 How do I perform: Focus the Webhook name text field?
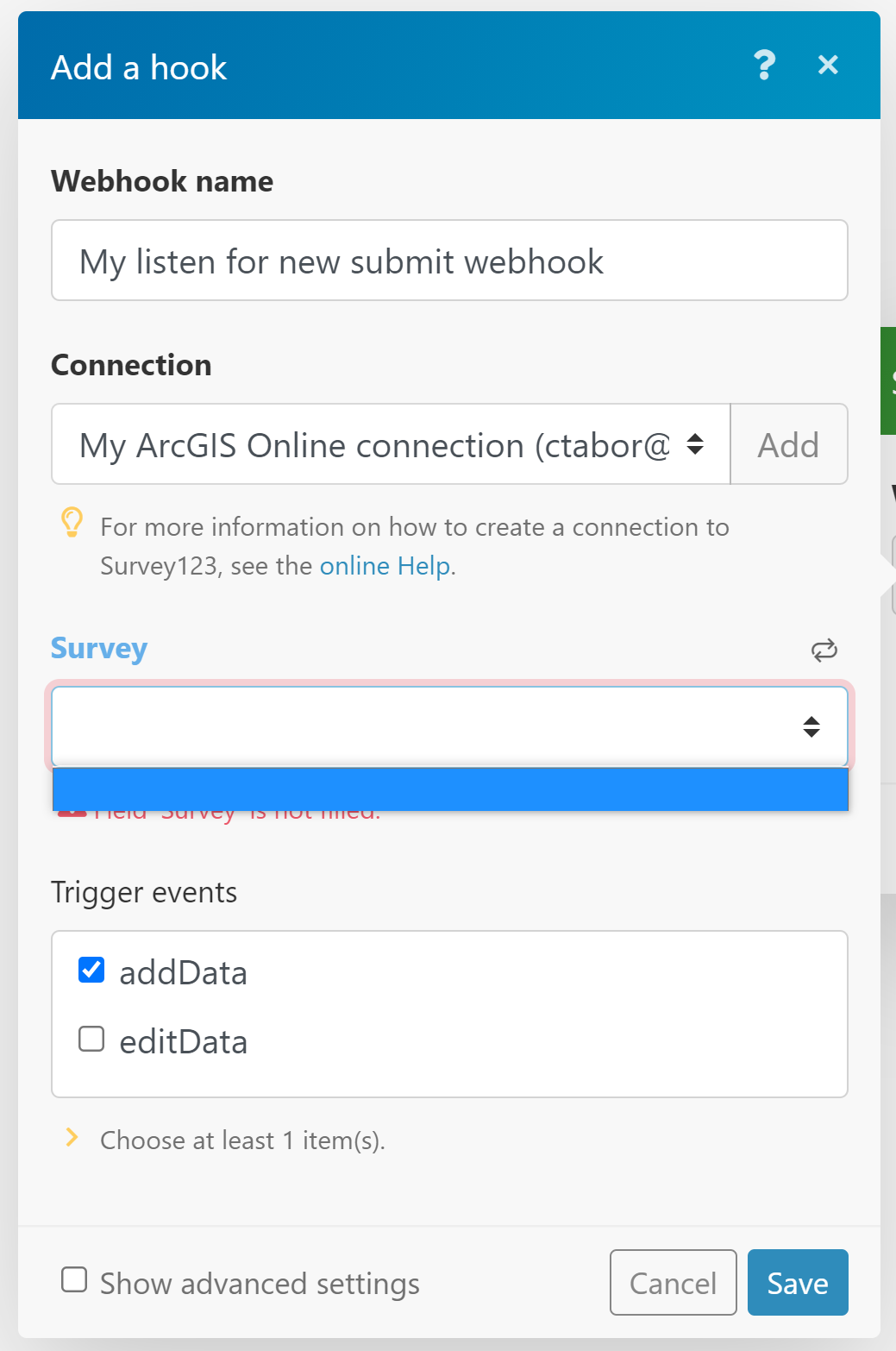pyautogui.click(x=449, y=261)
